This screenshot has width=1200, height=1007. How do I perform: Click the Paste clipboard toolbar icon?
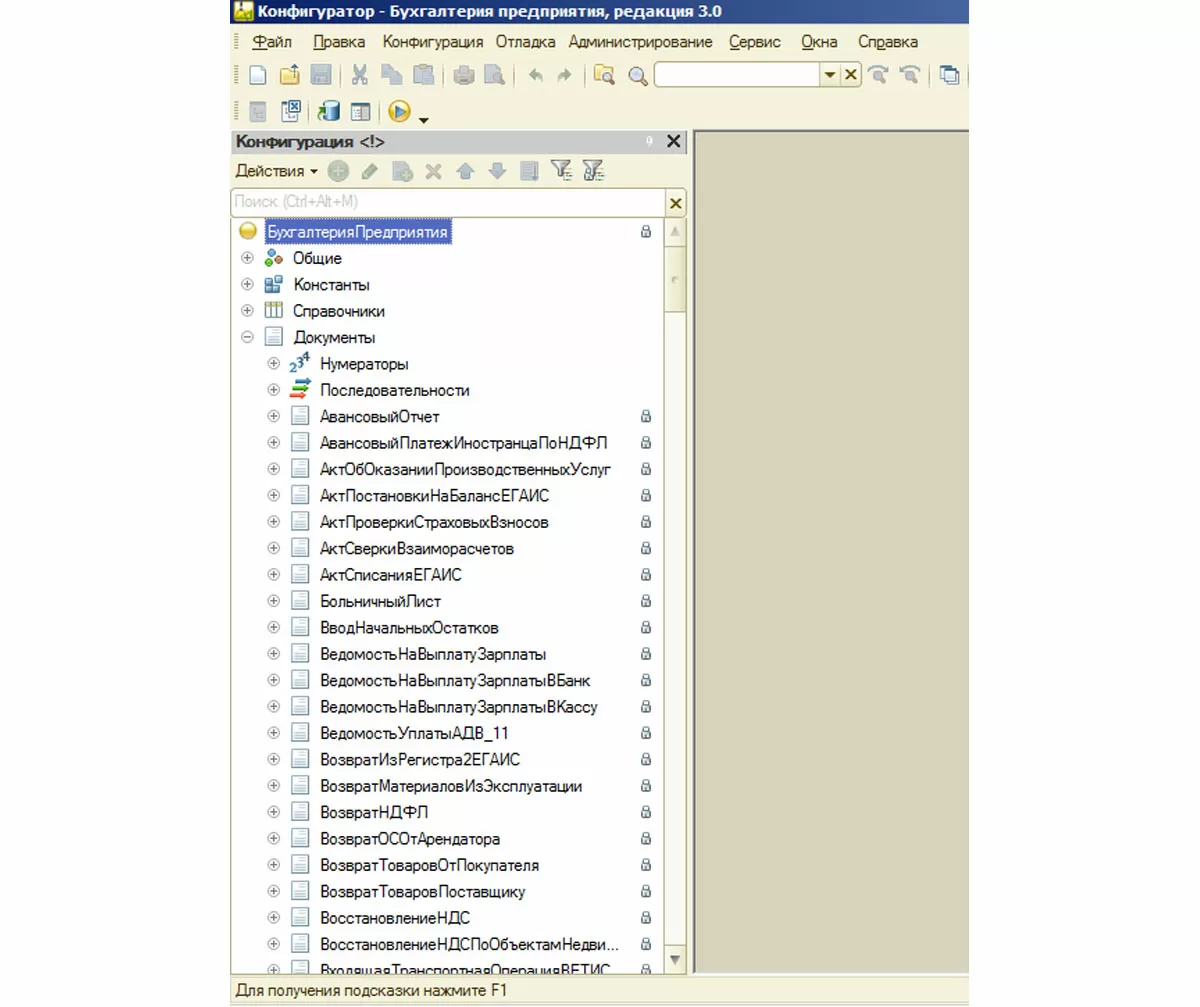[x=422, y=75]
